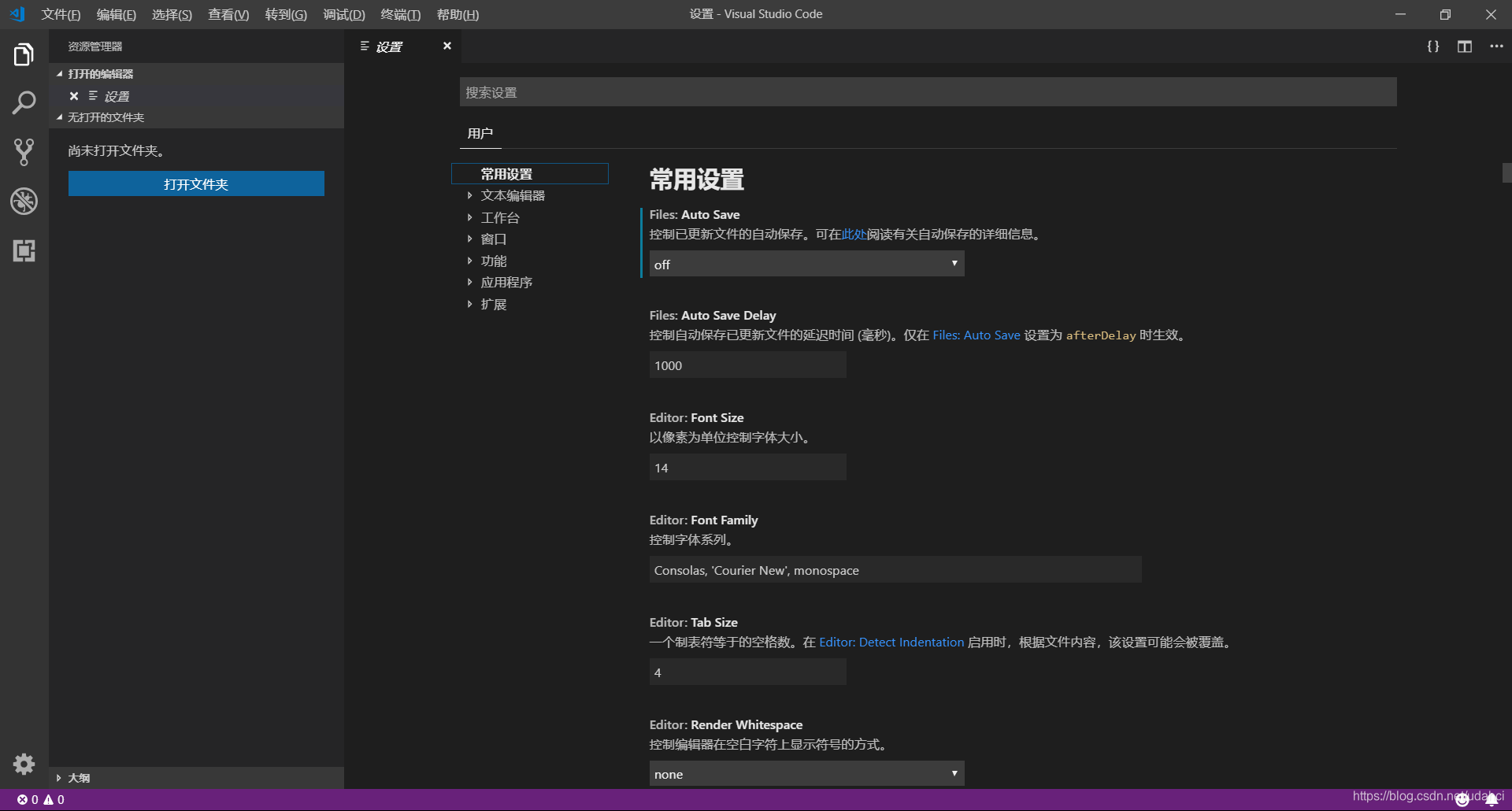Click the Editor: Font Family label
Image resolution: width=1512 pixels, height=811 pixels.
pos(703,520)
